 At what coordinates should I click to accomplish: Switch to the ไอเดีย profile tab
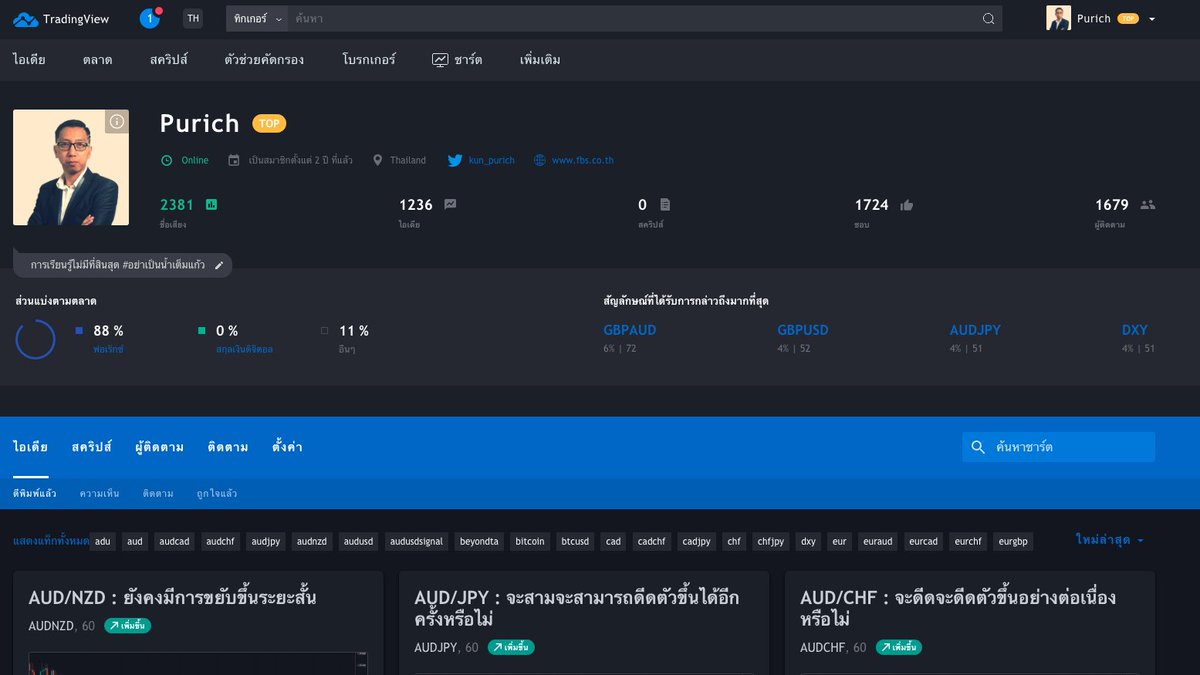(x=30, y=447)
